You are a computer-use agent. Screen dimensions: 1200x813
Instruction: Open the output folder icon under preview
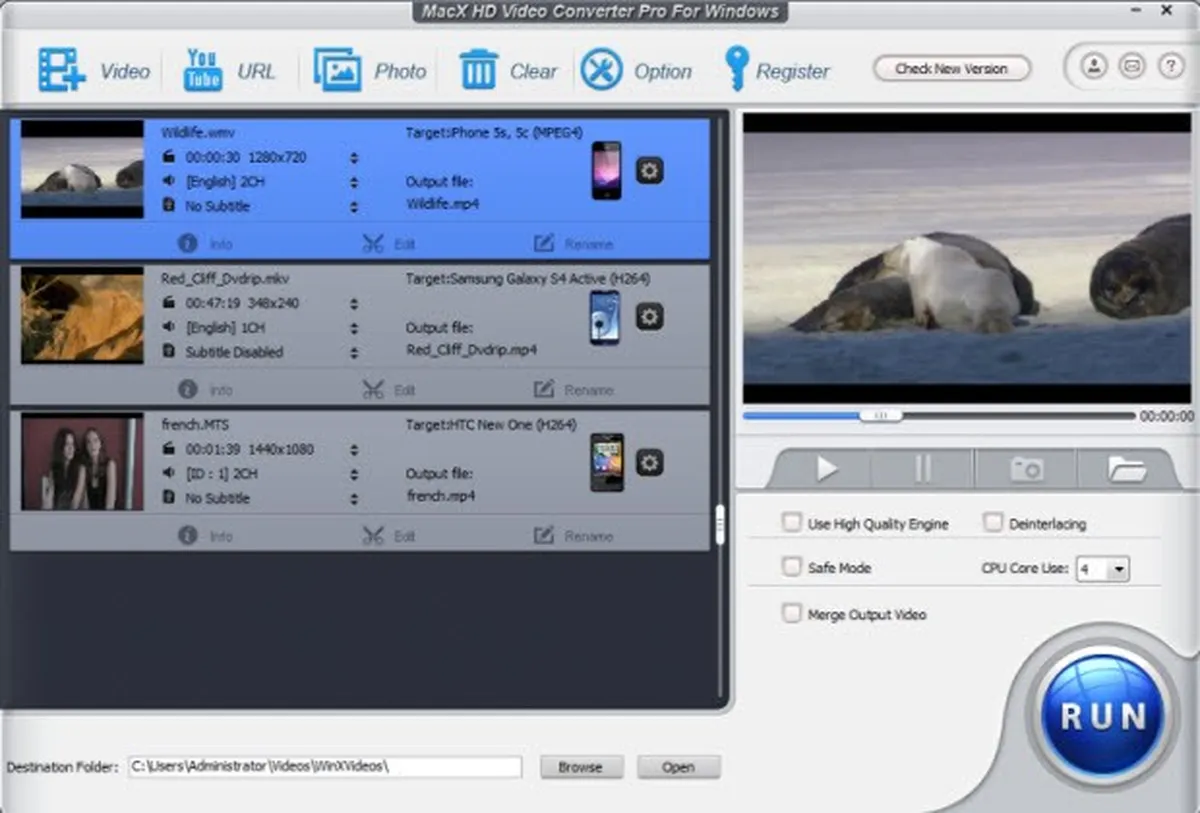(x=1126, y=468)
